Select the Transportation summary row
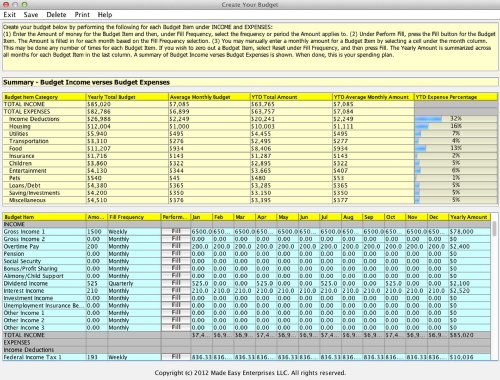Viewport: 500px width, 380px height. 250,141
